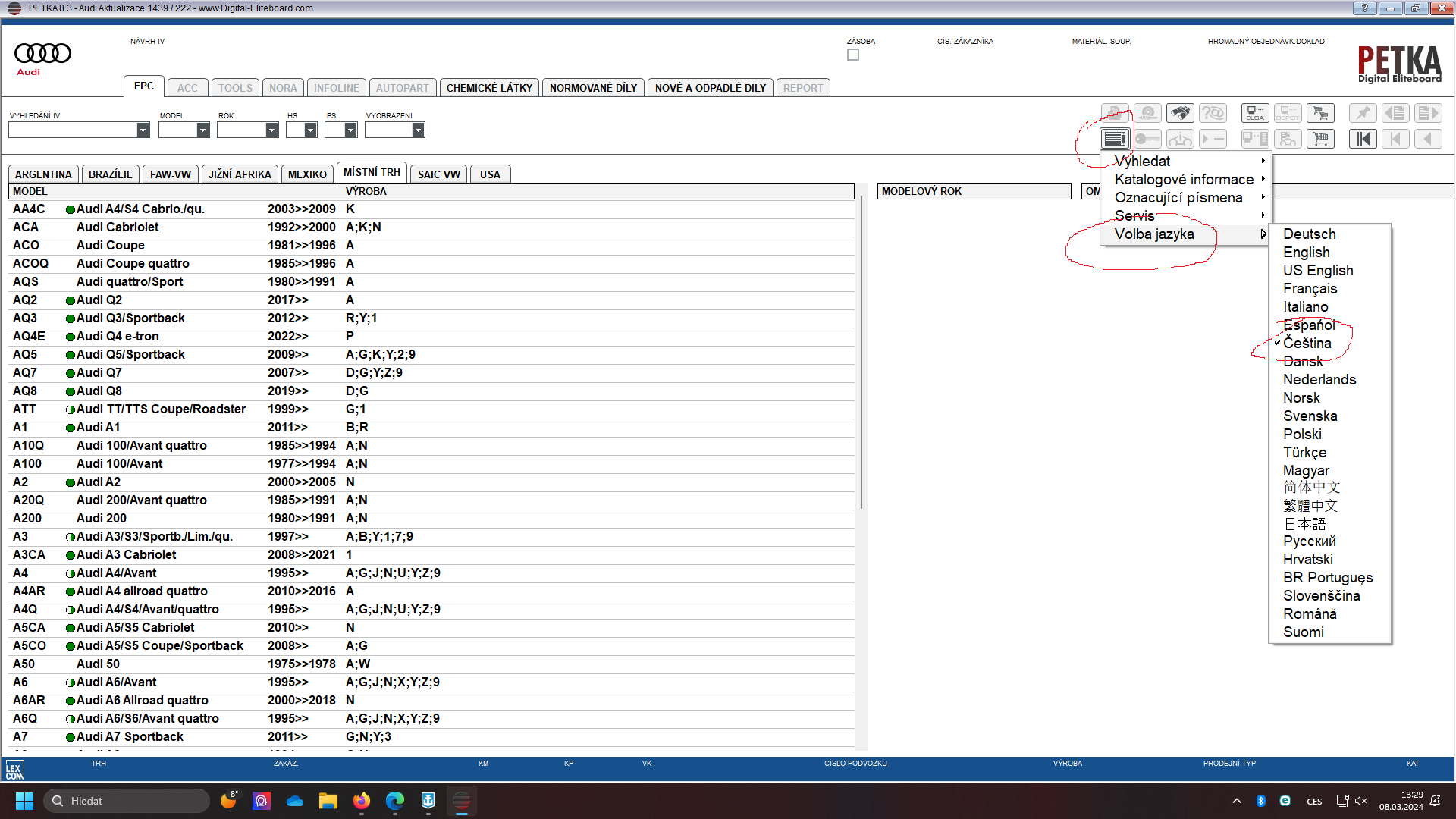Click the plain left arrow icon
This screenshot has height=819, width=1456.
coord(1428,139)
